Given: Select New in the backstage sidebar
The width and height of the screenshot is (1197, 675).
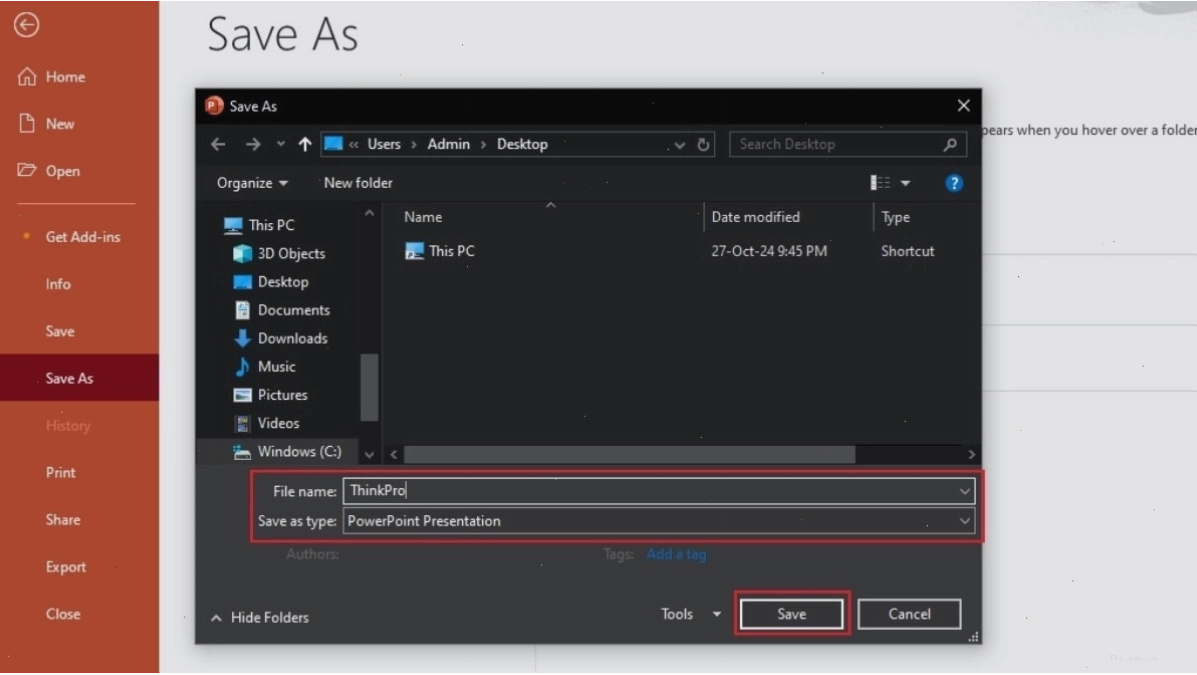Looking at the screenshot, I should point(60,124).
